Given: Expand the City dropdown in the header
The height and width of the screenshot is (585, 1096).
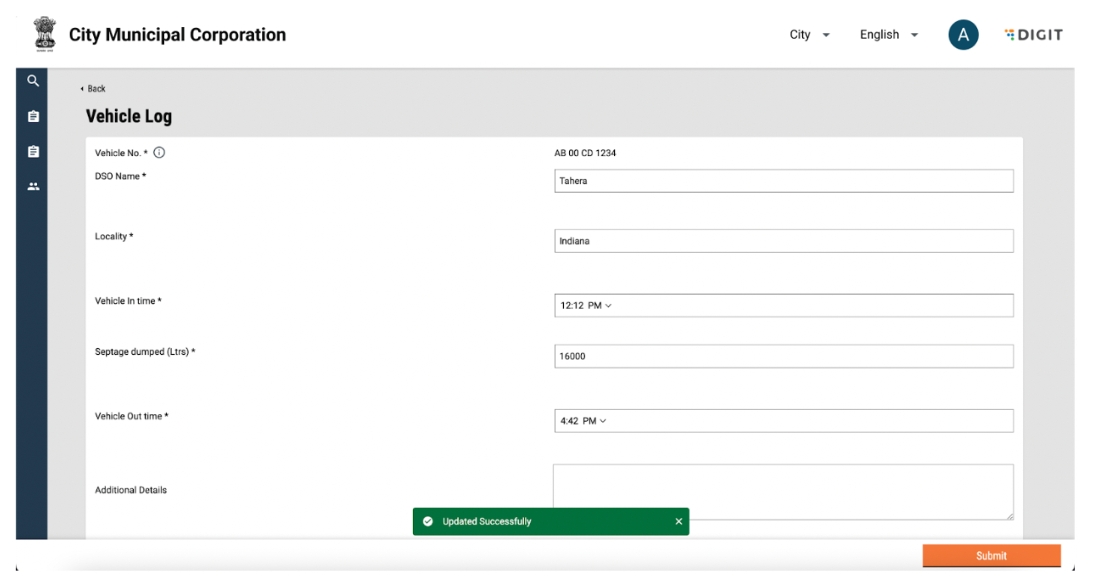Looking at the screenshot, I should pyautogui.click(x=810, y=35).
